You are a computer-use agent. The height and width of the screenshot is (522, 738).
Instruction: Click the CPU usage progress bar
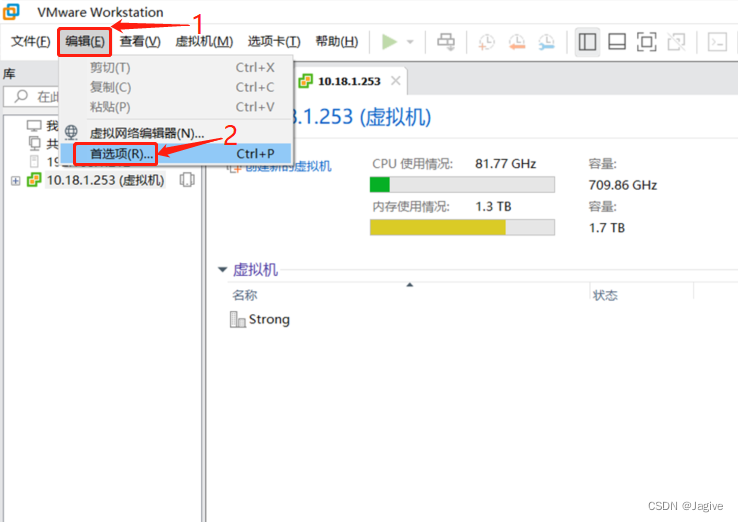click(462, 185)
